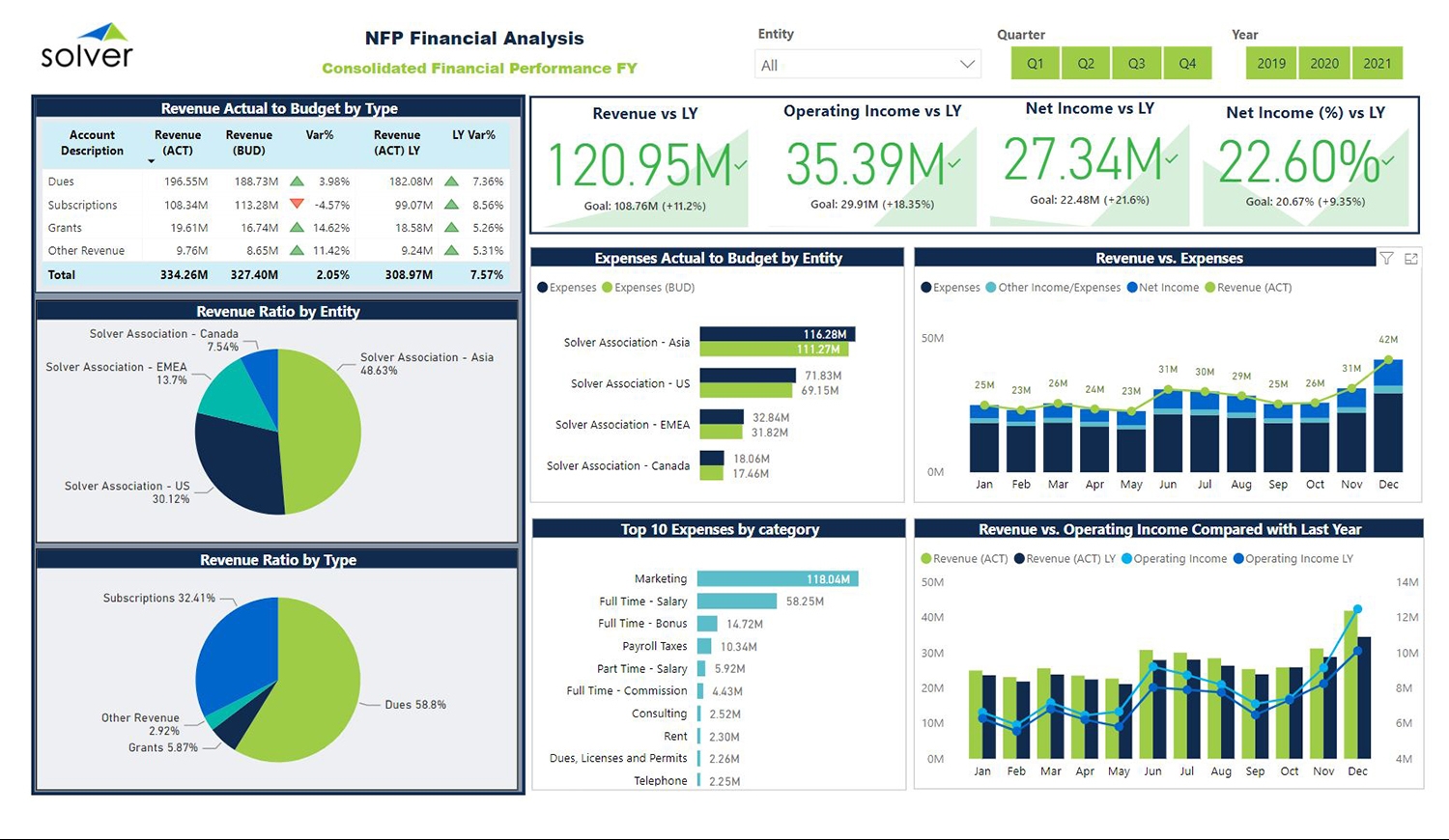Click the Revenue vs LY checkmark indicator
This screenshot has width=1449, height=840.
[x=740, y=165]
